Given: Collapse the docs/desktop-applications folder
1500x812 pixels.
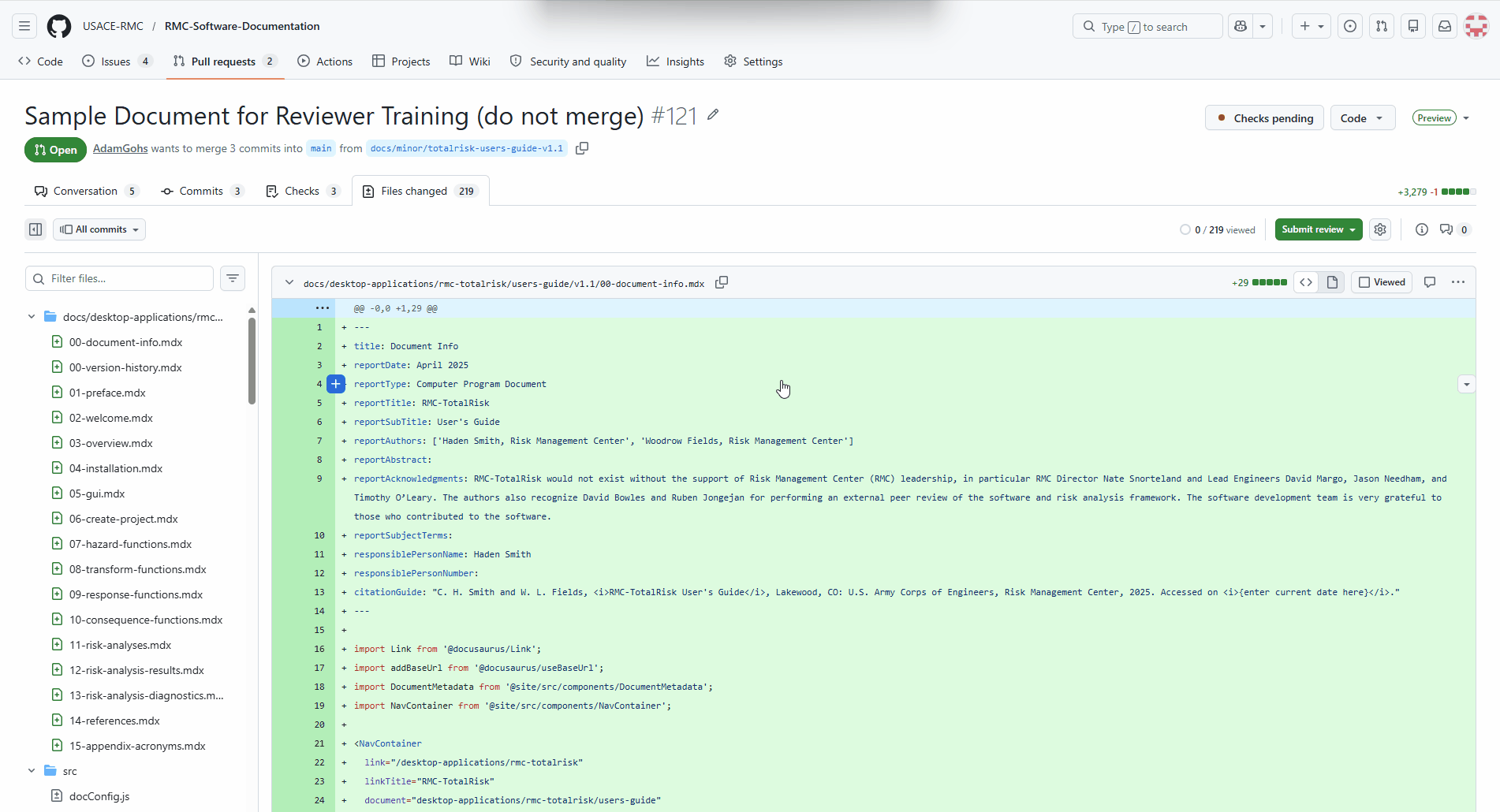Looking at the screenshot, I should (32, 317).
